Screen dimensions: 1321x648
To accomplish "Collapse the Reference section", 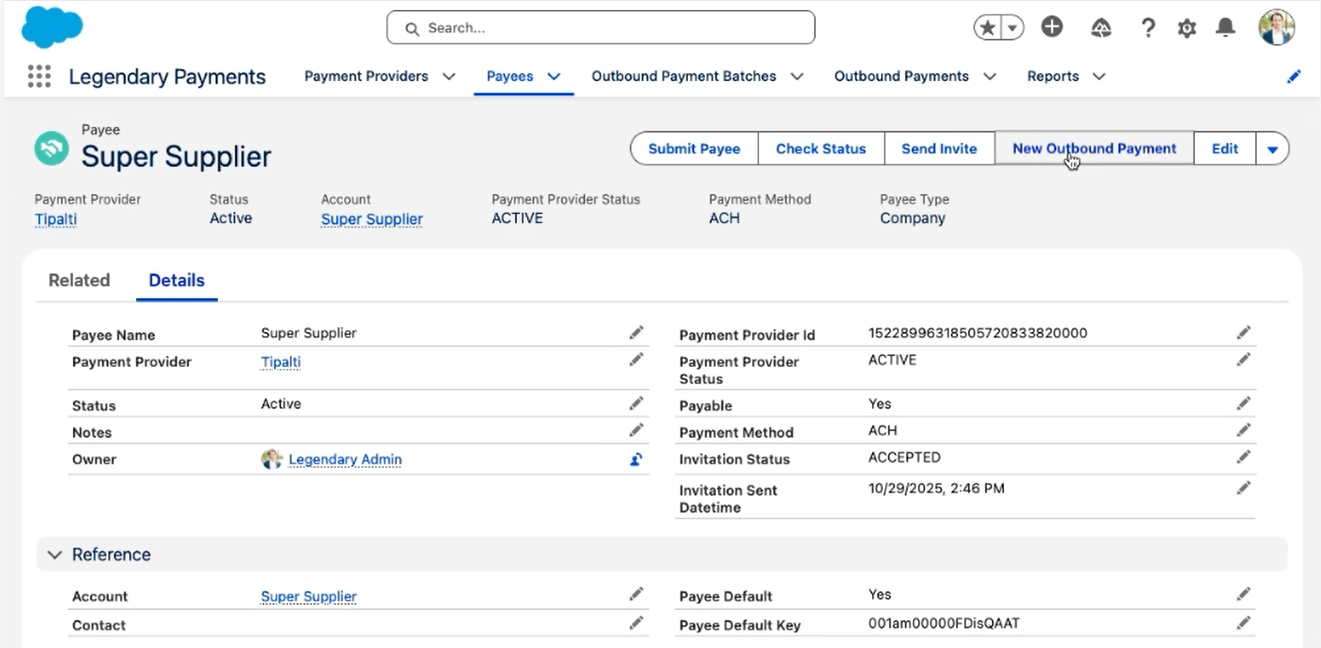I will coord(55,555).
